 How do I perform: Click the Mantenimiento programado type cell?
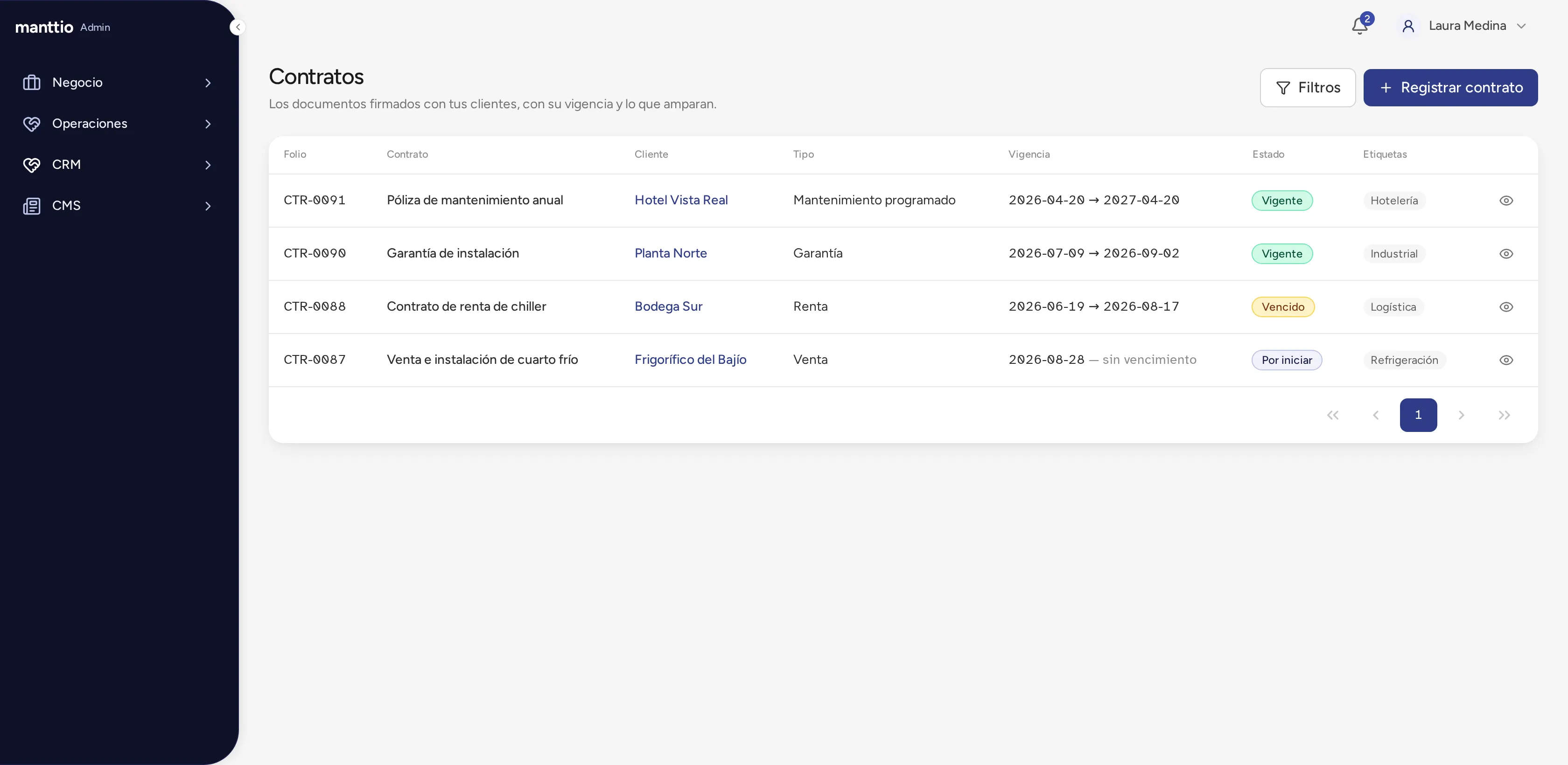[x=874, y=200]
